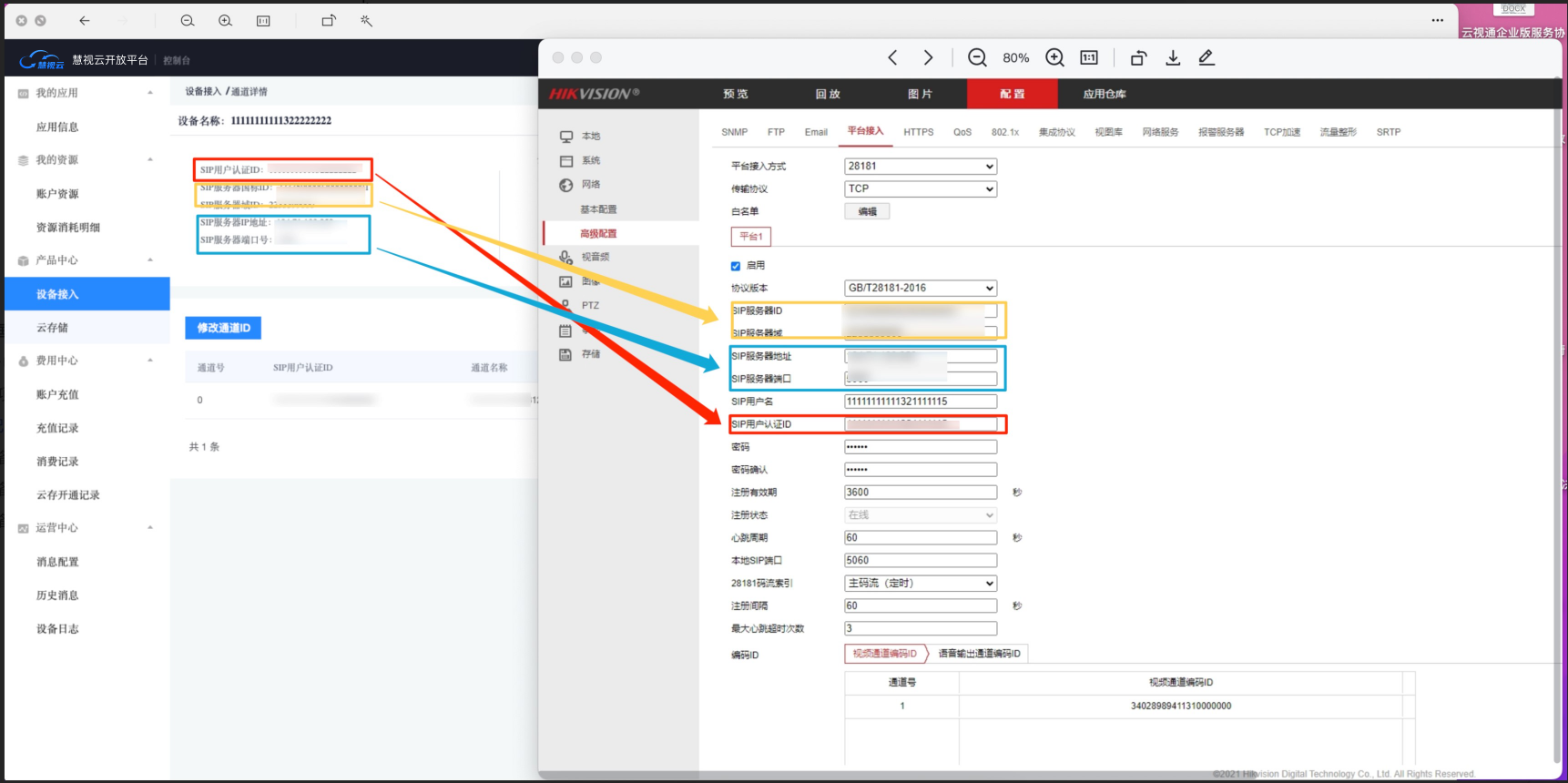Open the 传输协议 TCP dropdown
Screen dimensions: 1568x783
(x=921, y=188)
